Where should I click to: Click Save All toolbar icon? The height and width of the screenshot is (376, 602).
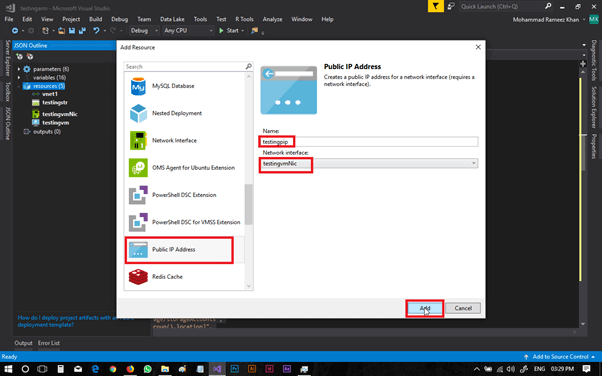pos(82,30)
